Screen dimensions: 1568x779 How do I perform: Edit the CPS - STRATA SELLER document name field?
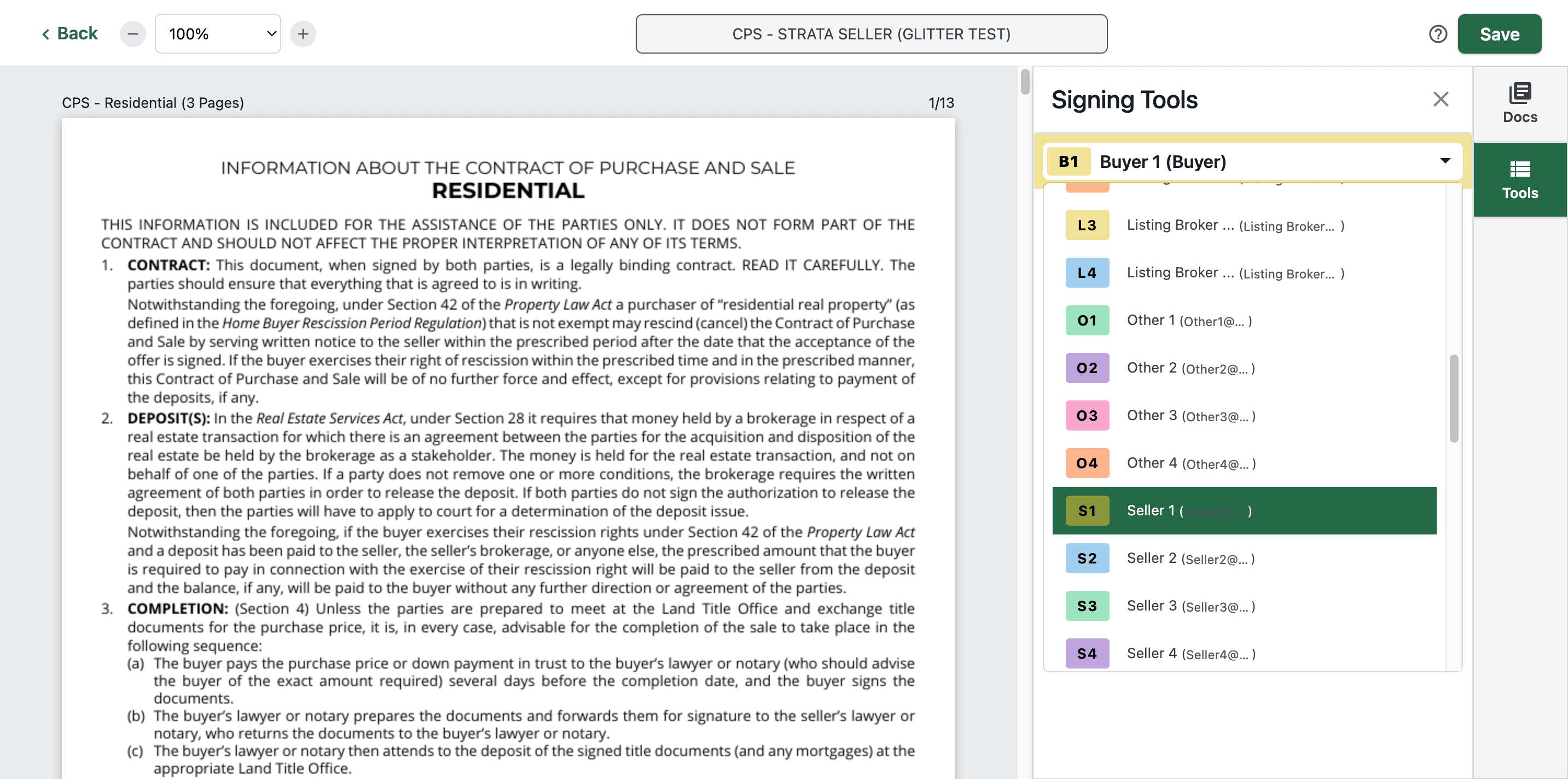(x=871, y=34)
